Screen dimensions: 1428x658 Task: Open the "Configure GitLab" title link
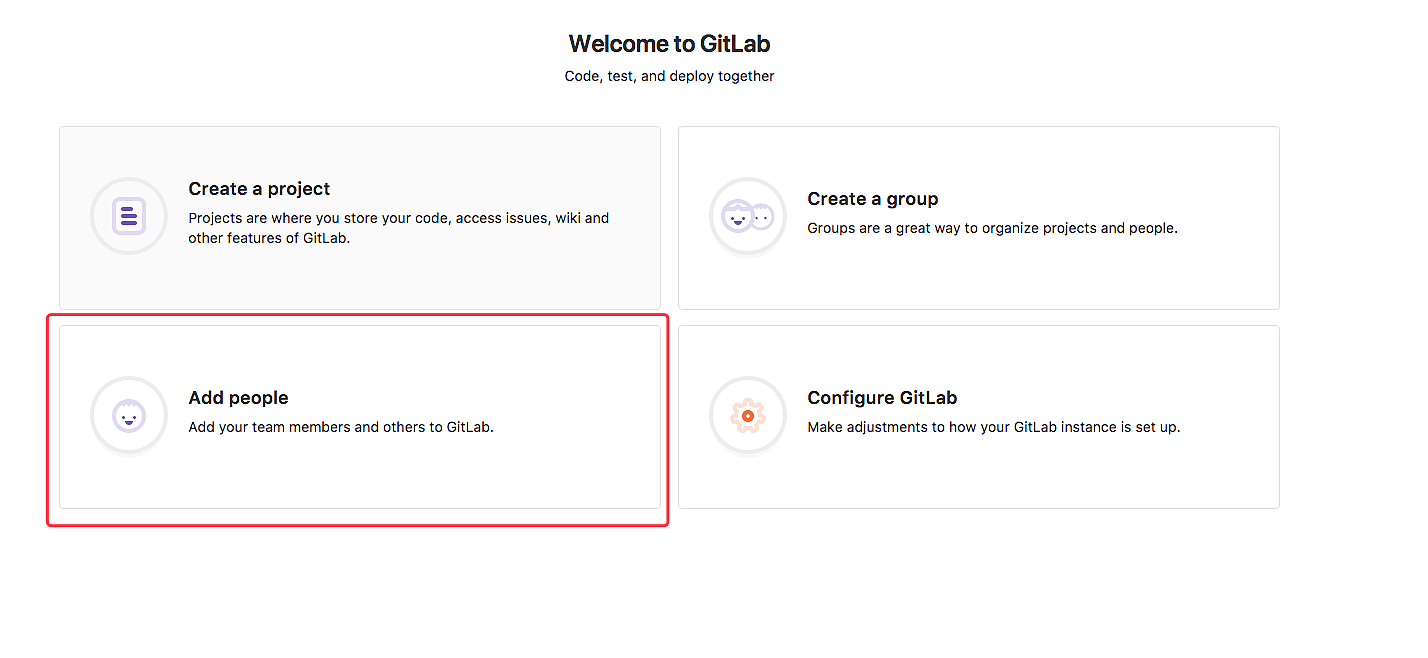point(882,398)
